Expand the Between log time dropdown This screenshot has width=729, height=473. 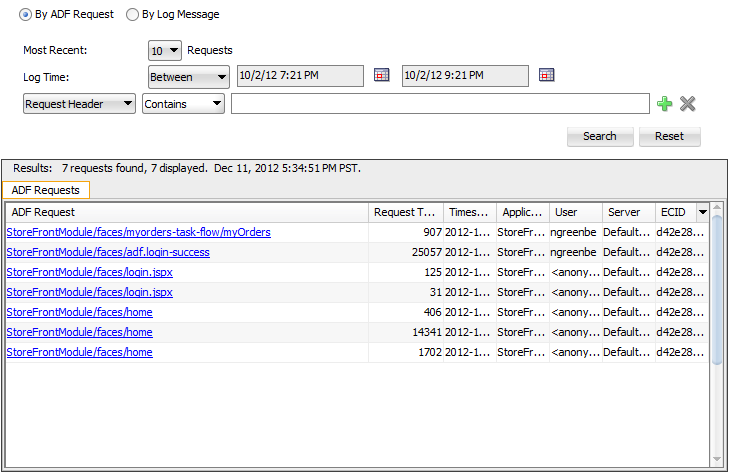[x=188, y=76]
